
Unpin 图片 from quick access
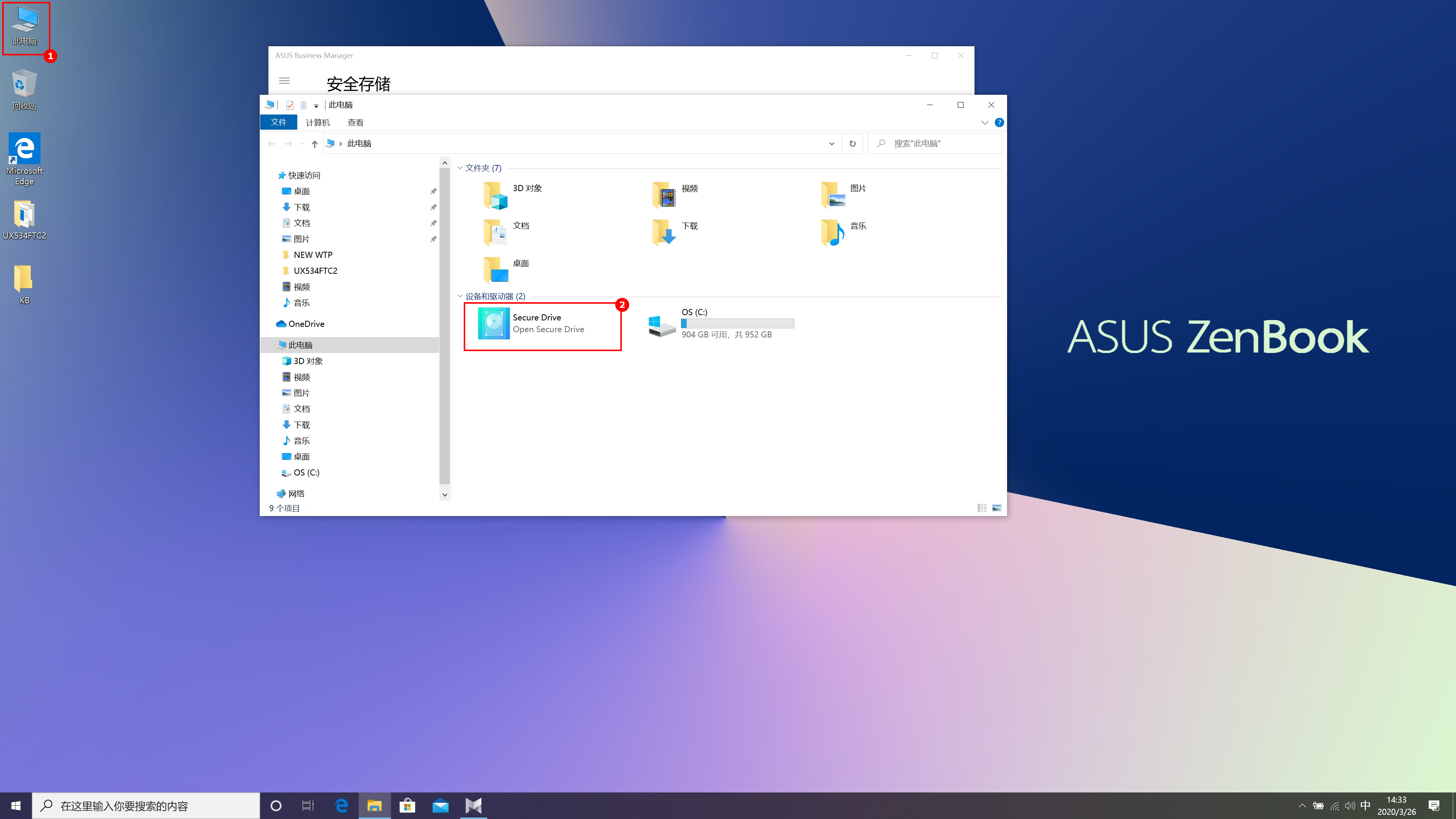[433, 239]
